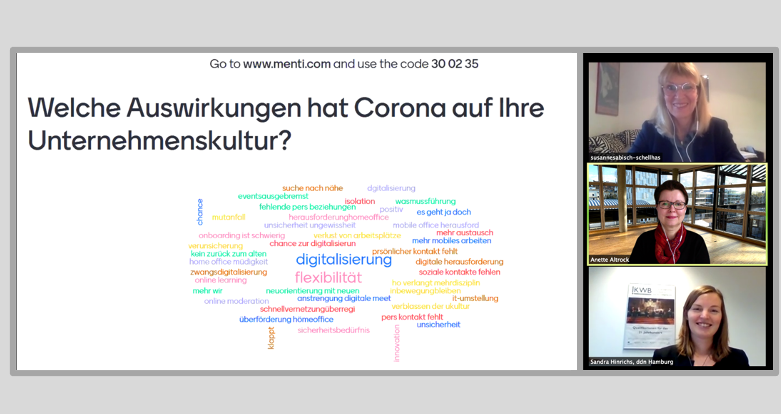Click the vertical blue word 'chance'
781x414 pixels.
pos(200,211)
